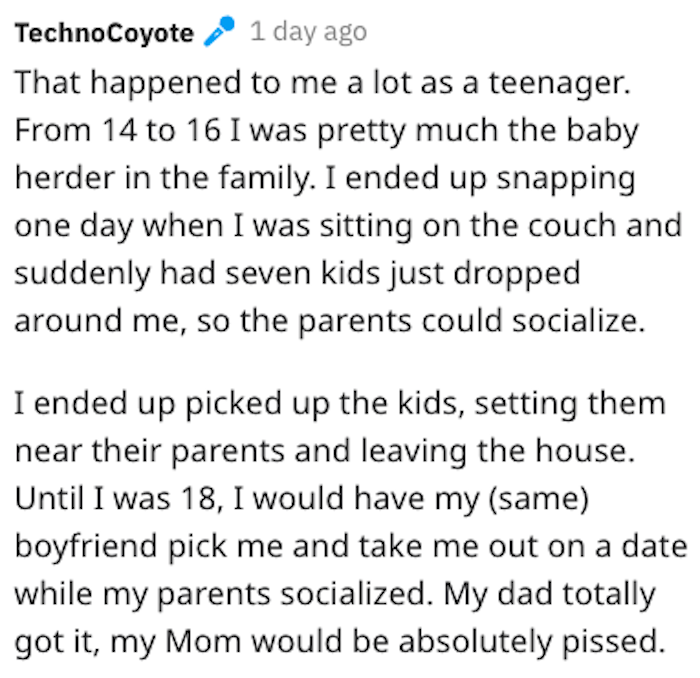This screenshot has height=678, width=700.
Task: Click the text 'Until I was 18'
Action: [x=119, y=499]
